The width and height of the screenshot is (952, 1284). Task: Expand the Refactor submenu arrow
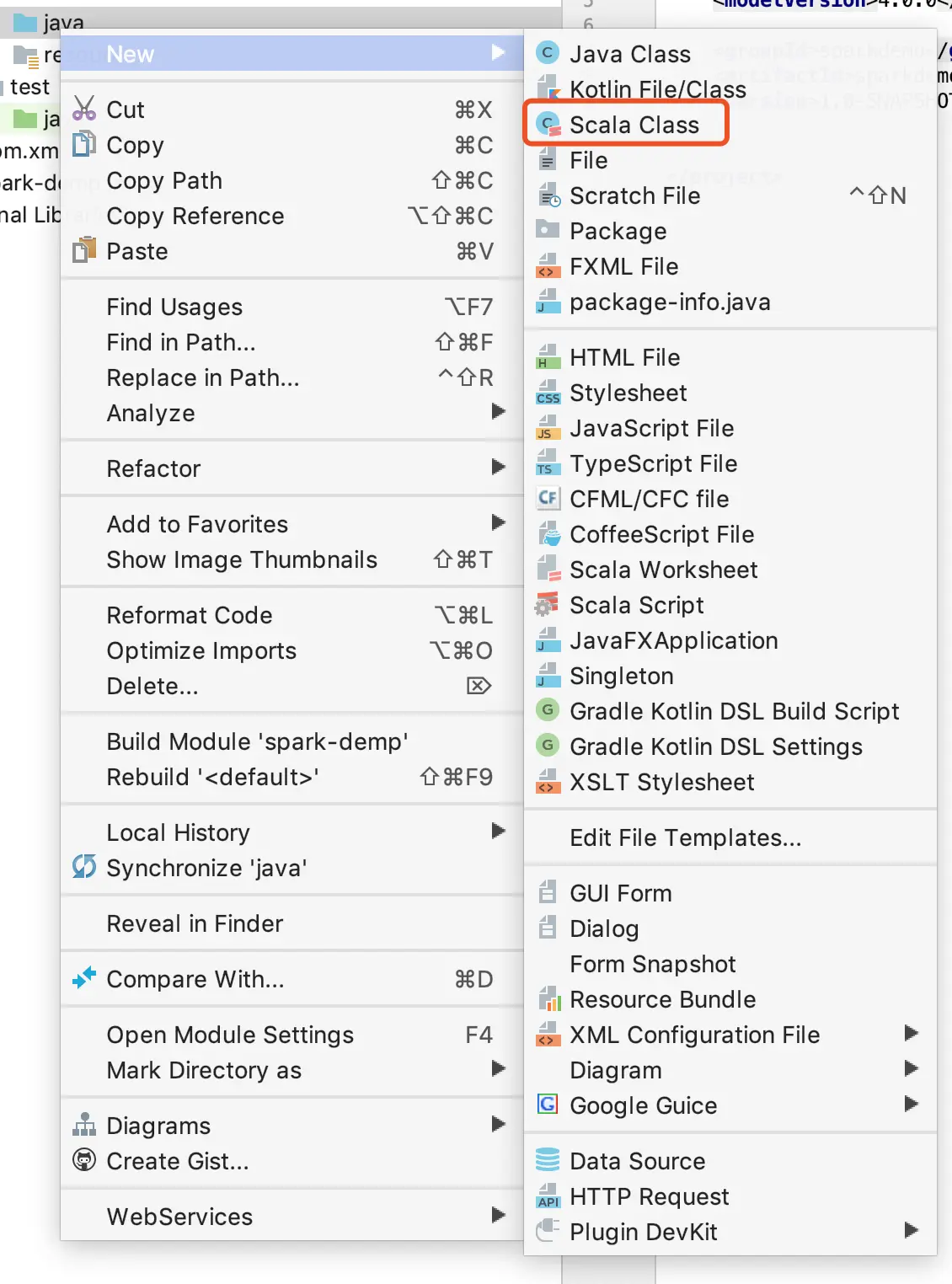(499, 468)
